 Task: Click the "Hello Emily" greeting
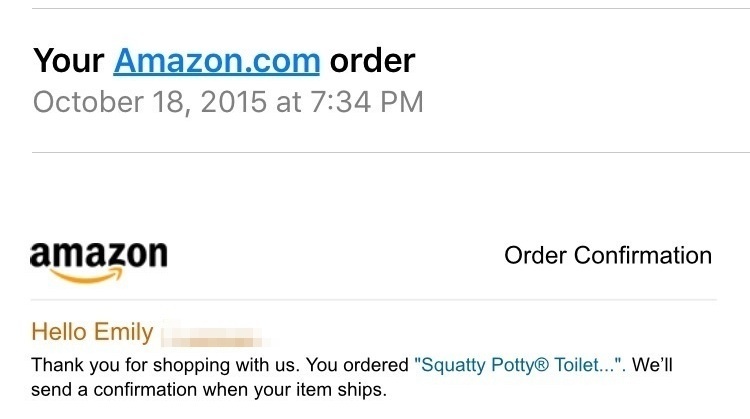pyautogui.click(x=92, y=332)
